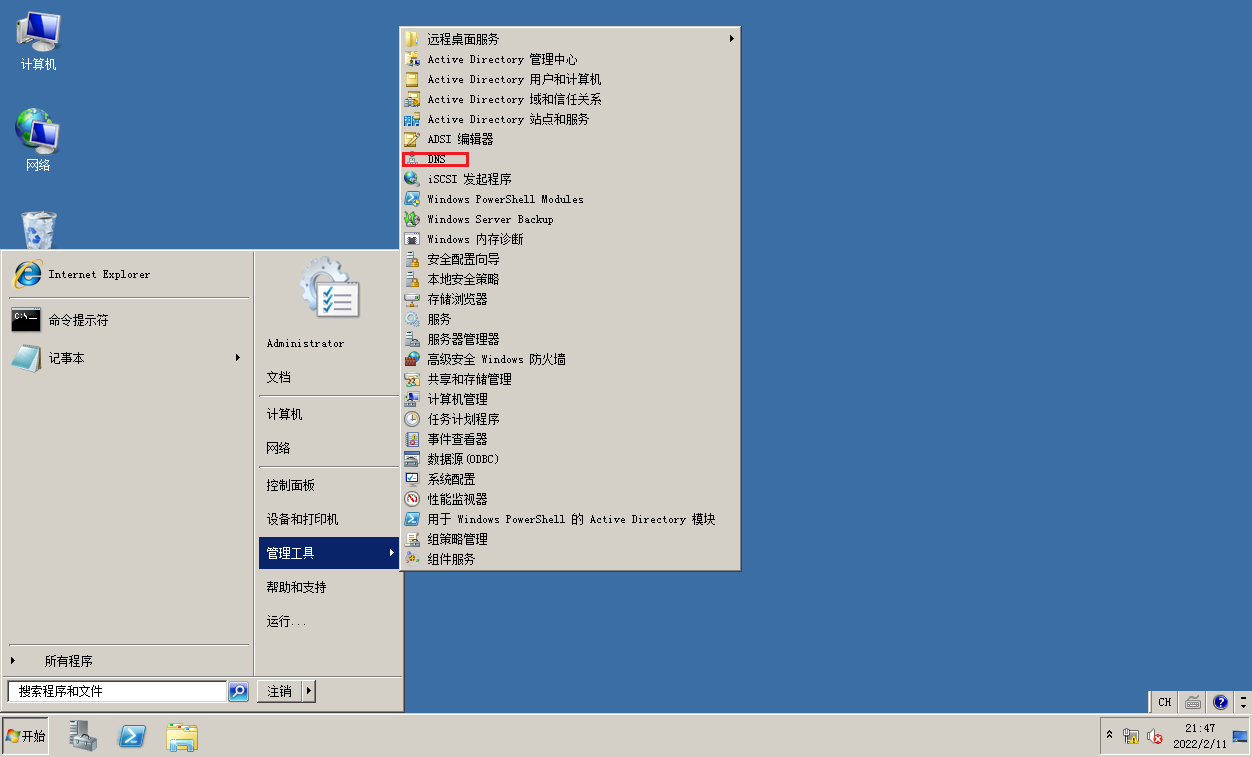Click the 服务 gear icon
This screenshot has height=757, width=1252.
[411, 319]
